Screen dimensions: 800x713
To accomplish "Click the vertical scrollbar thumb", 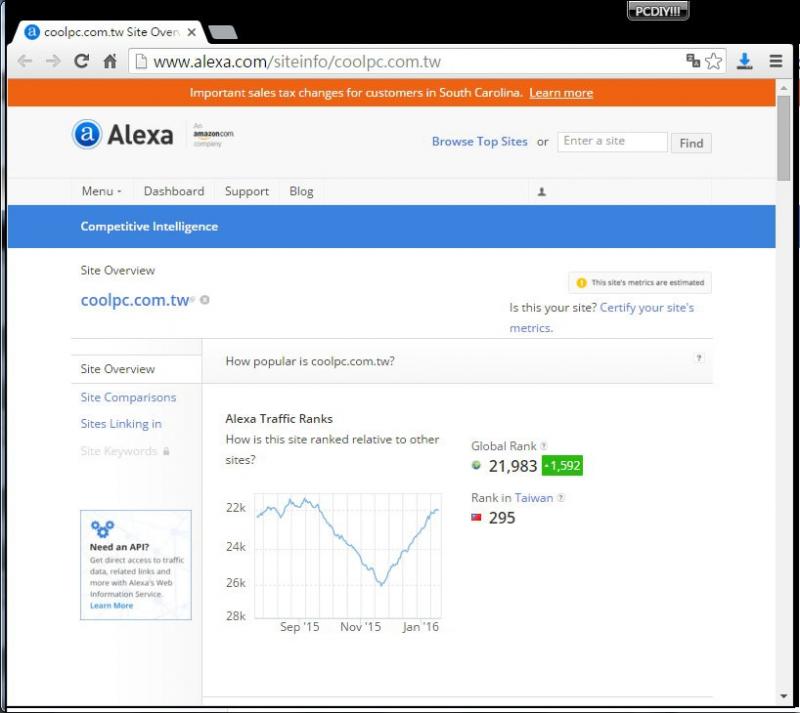I will [x=784, y=138].
